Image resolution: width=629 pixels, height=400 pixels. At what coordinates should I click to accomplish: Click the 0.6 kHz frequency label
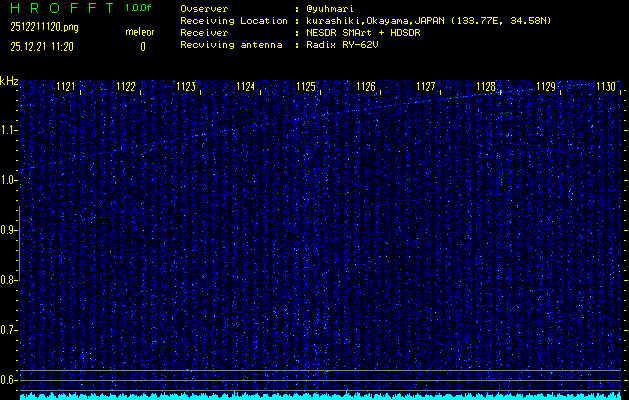[9, 380]
